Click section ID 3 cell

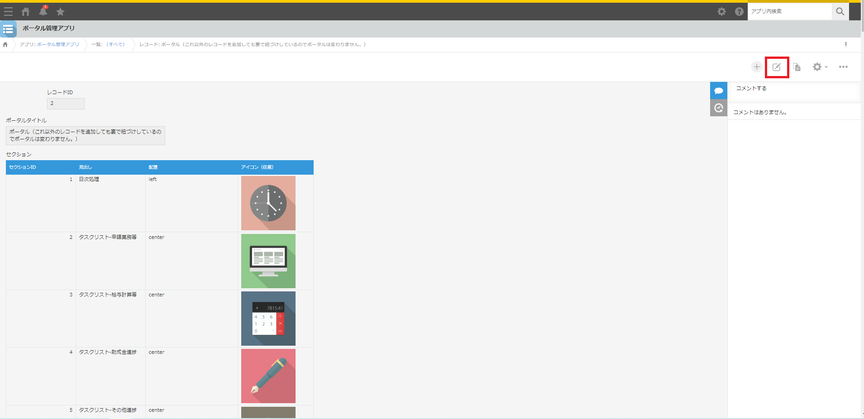(x=41, y=319)
